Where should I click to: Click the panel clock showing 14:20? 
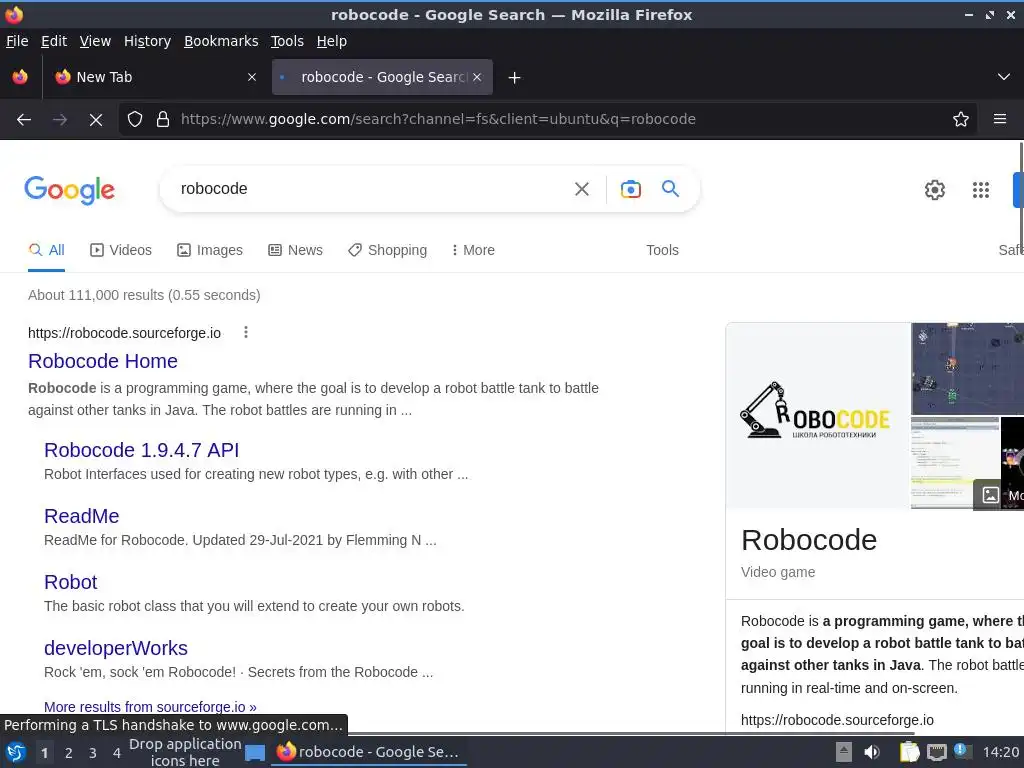point(1000,752)
